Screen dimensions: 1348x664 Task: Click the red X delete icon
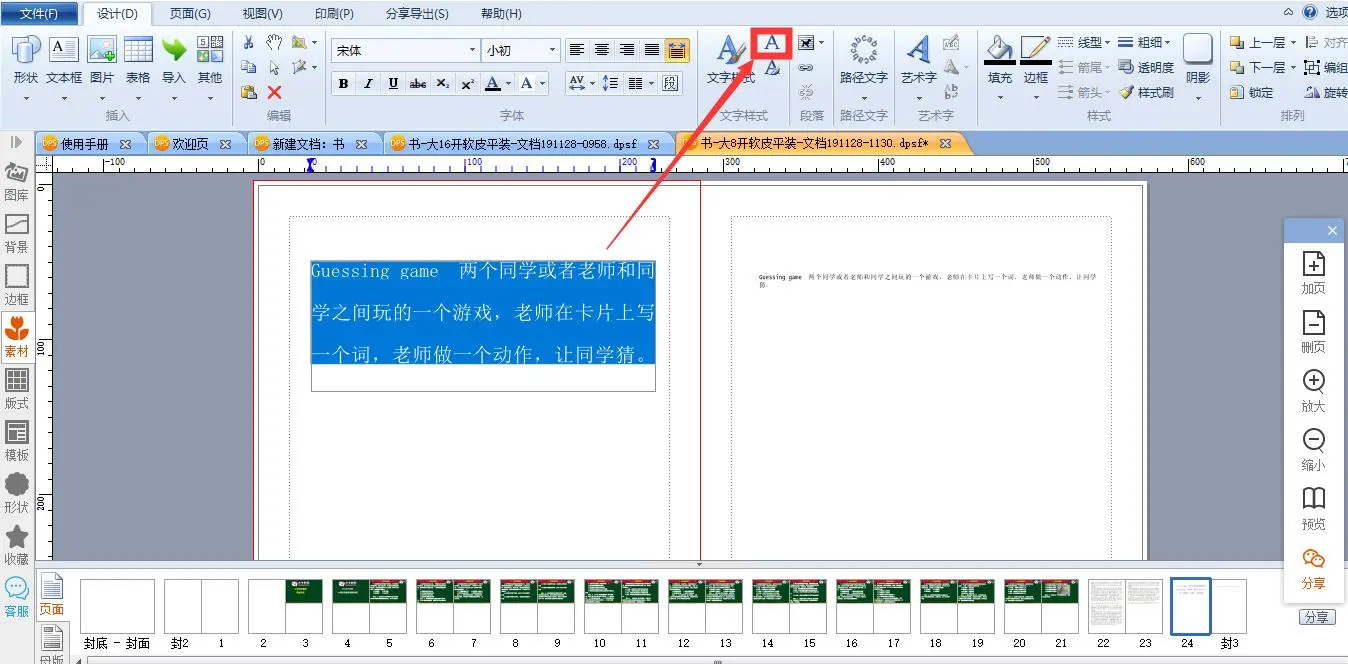coord(274,92)
